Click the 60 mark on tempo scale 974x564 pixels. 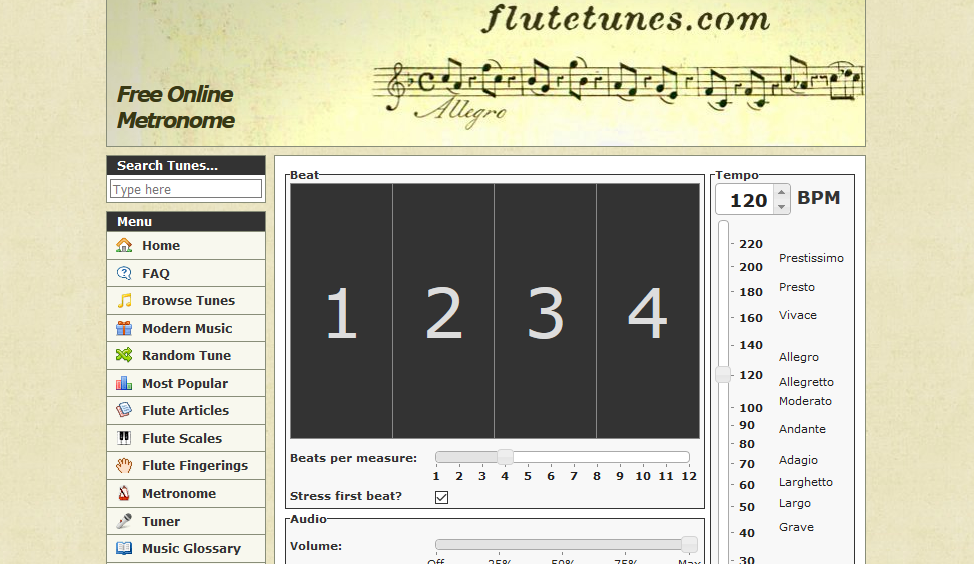point(747,485)
